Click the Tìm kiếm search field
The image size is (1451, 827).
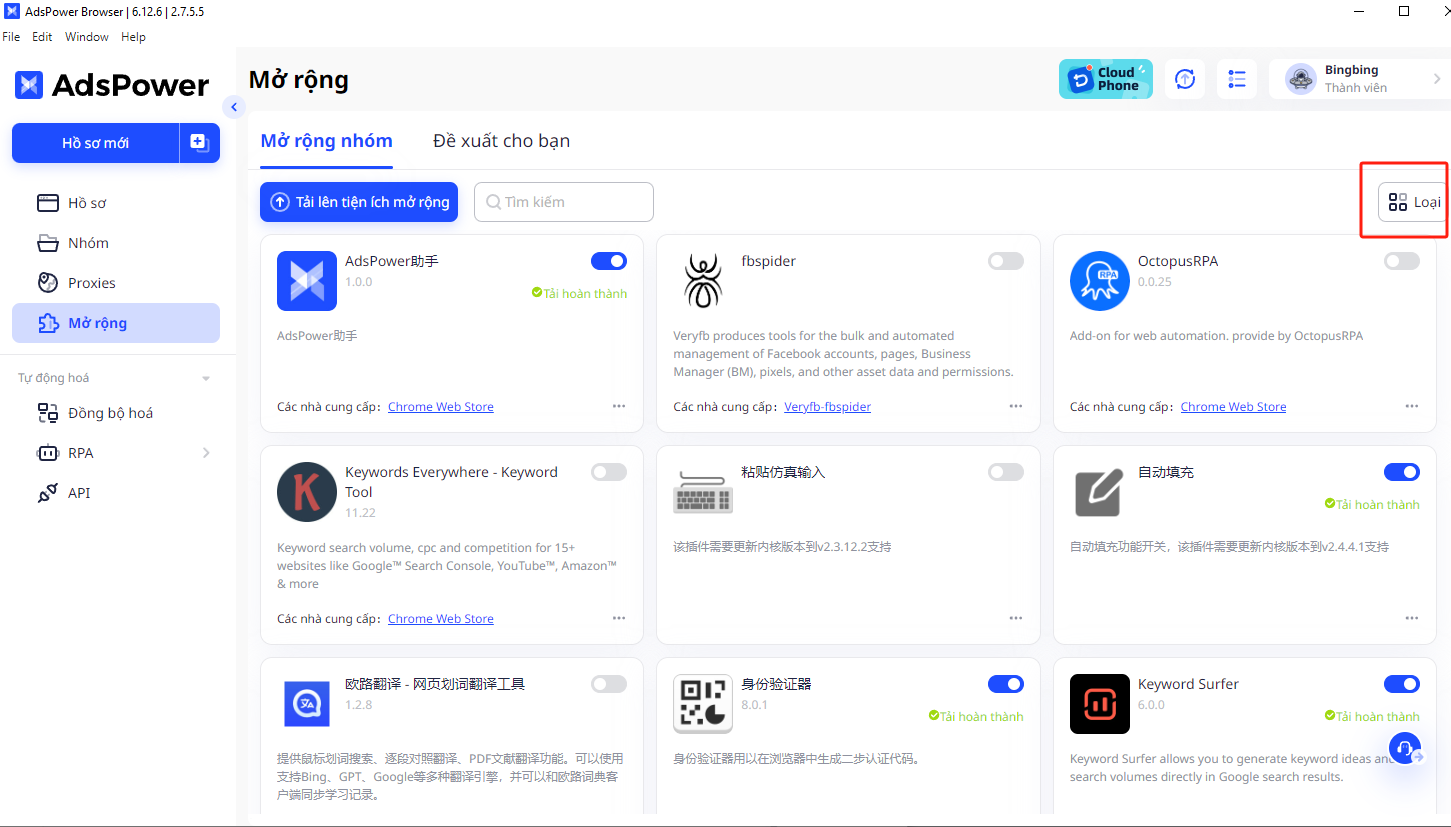pyautogui.click(x=564, y=202)
